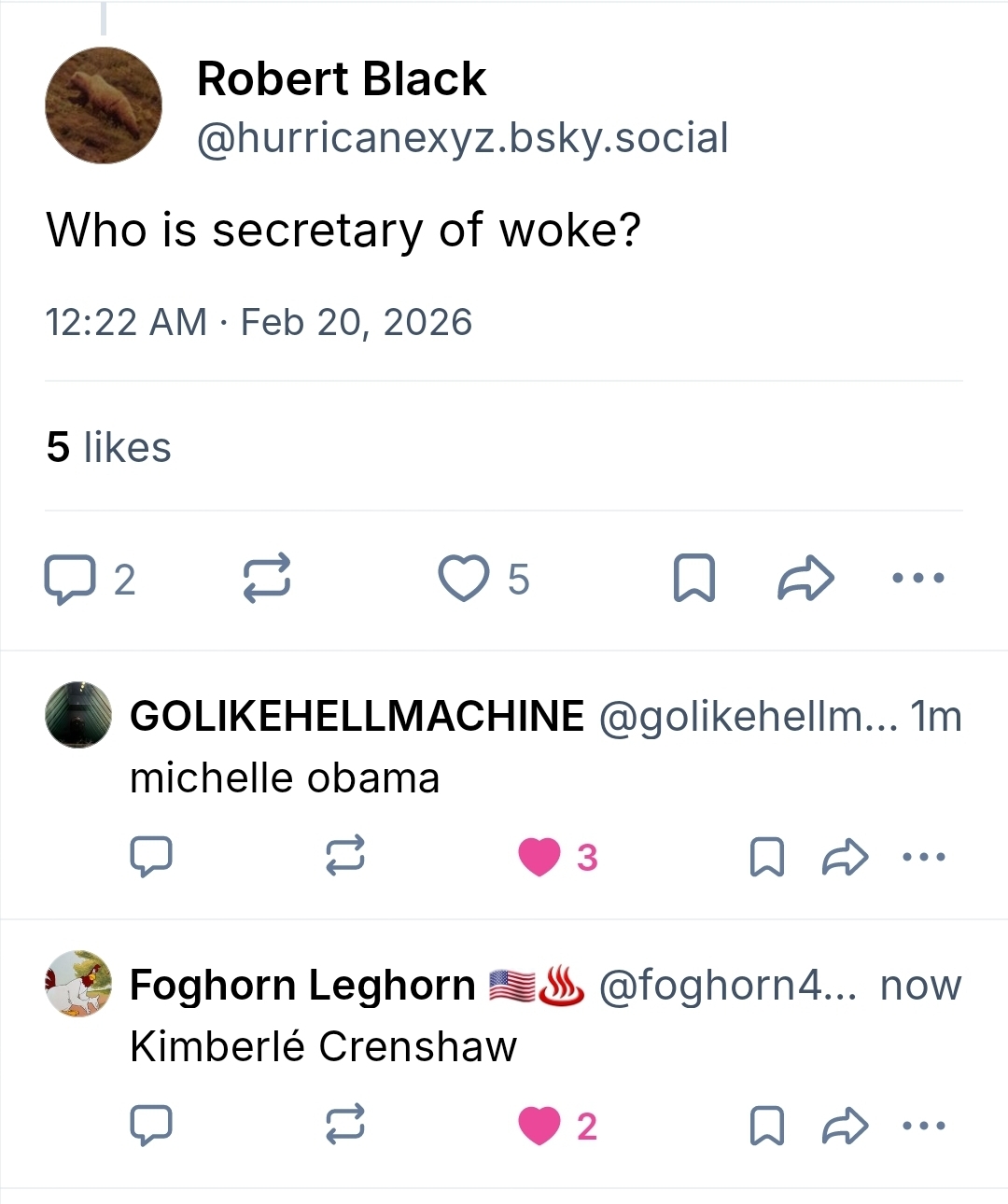The width and height of the screenshot is (1008, 1204).
Task: Repost Robert Black's main post
Action: pyautogui.click(x=267, y=579)
